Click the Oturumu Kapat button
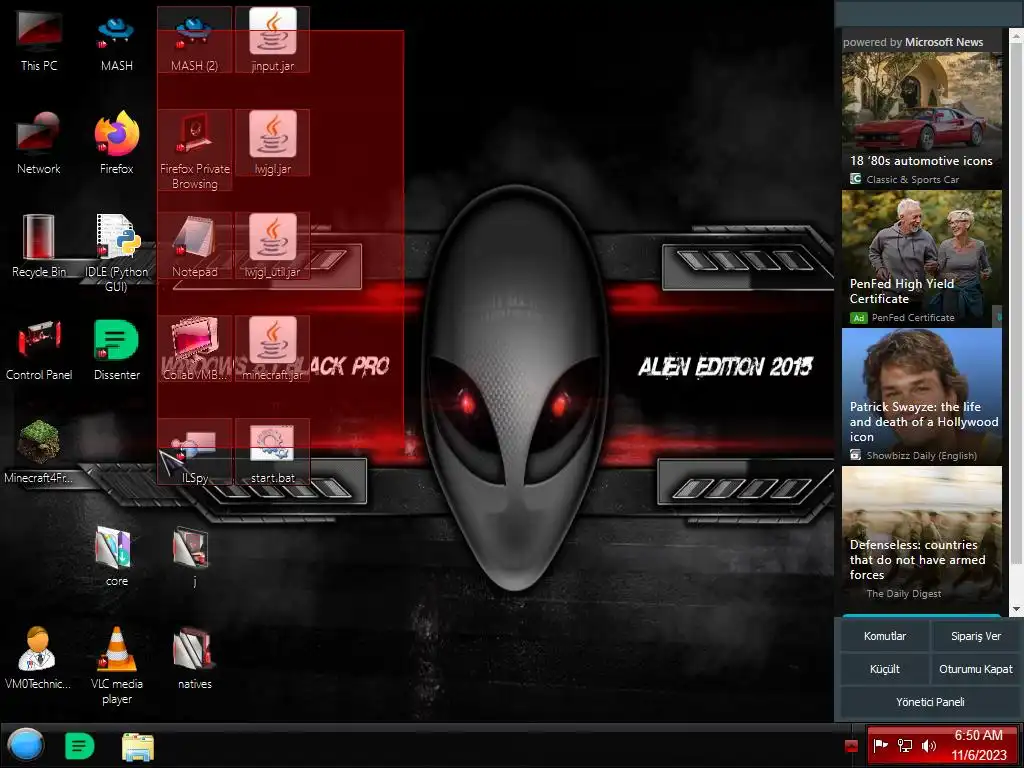 [976, 669]
